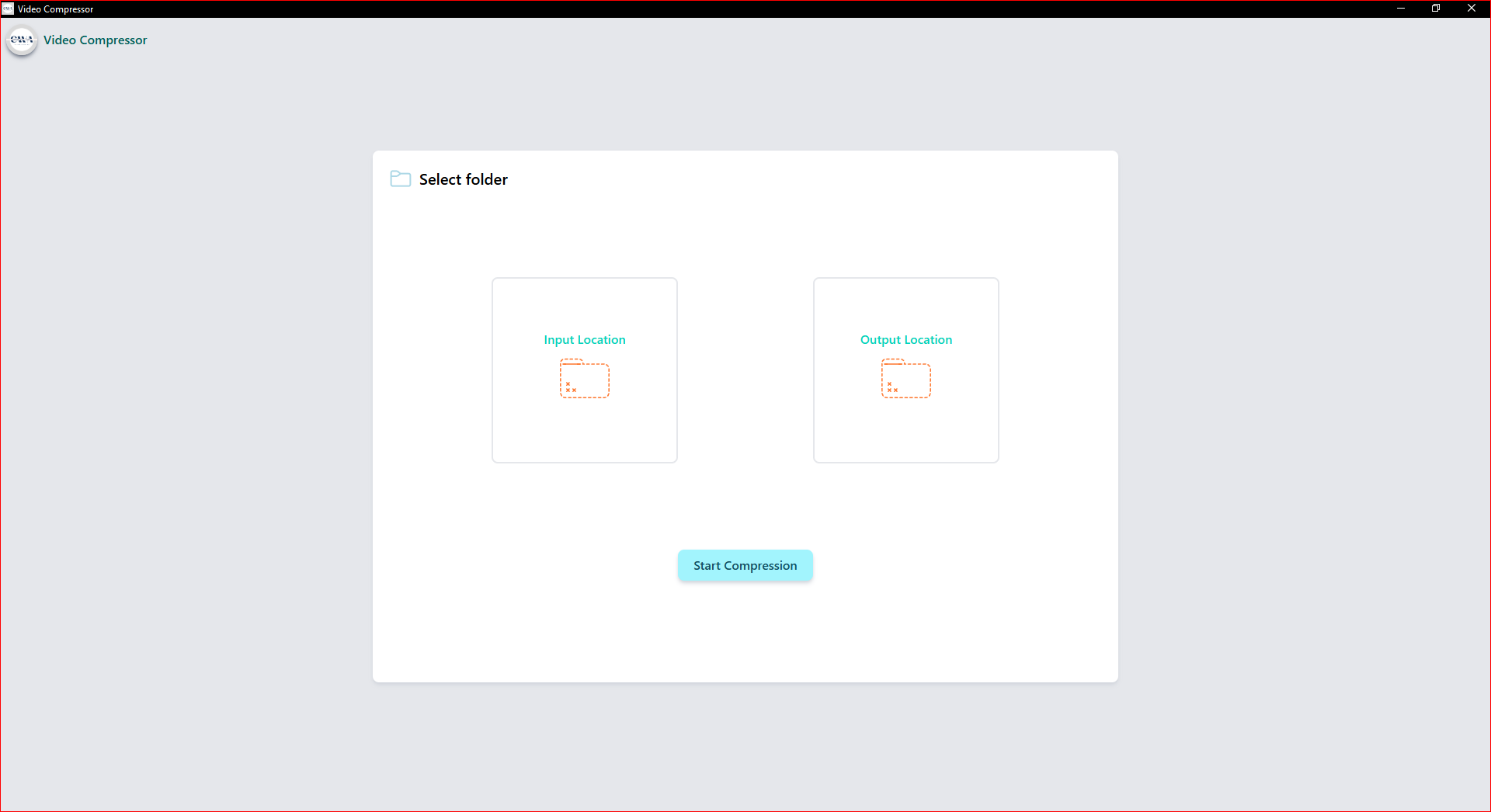The image size is (1491, 812).
Task: Click the dashed folder icon under Output Location
Action: tap(905, 379)
